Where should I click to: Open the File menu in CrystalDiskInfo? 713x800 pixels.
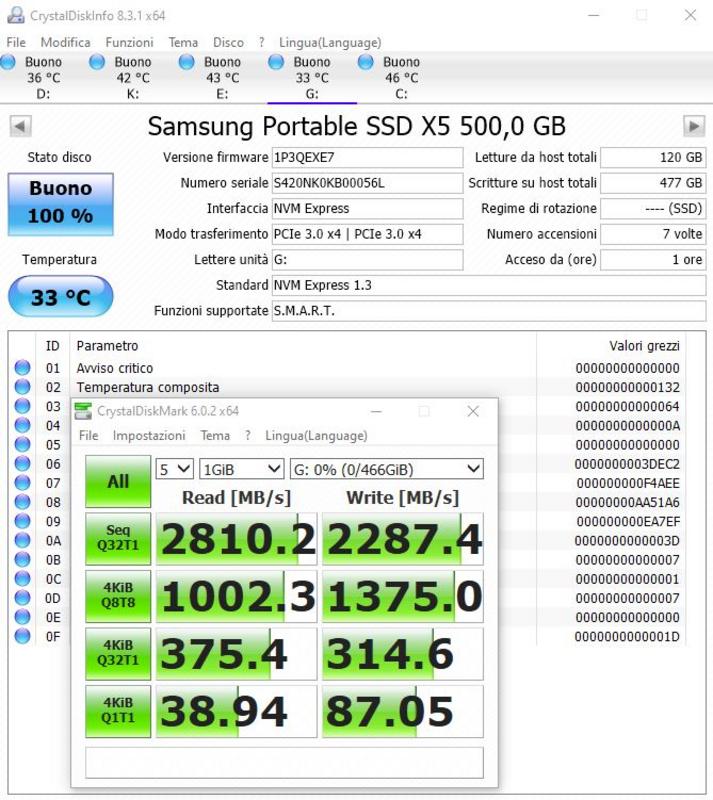(16, 42)
